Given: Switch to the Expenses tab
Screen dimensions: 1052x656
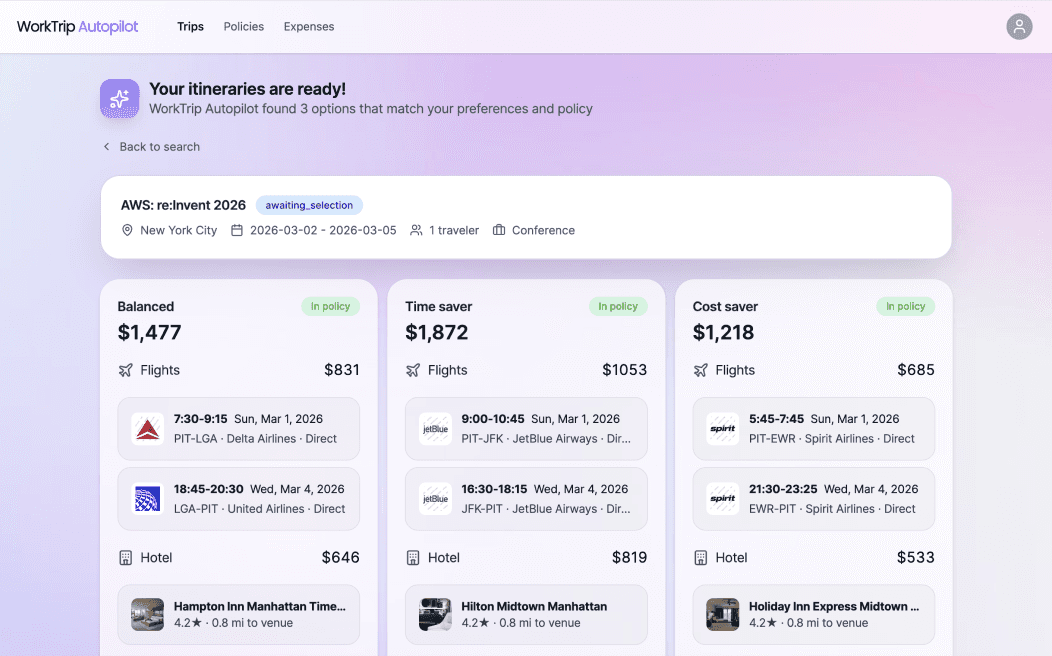Looking at the screenshot, I should click(x=309, y=27).
